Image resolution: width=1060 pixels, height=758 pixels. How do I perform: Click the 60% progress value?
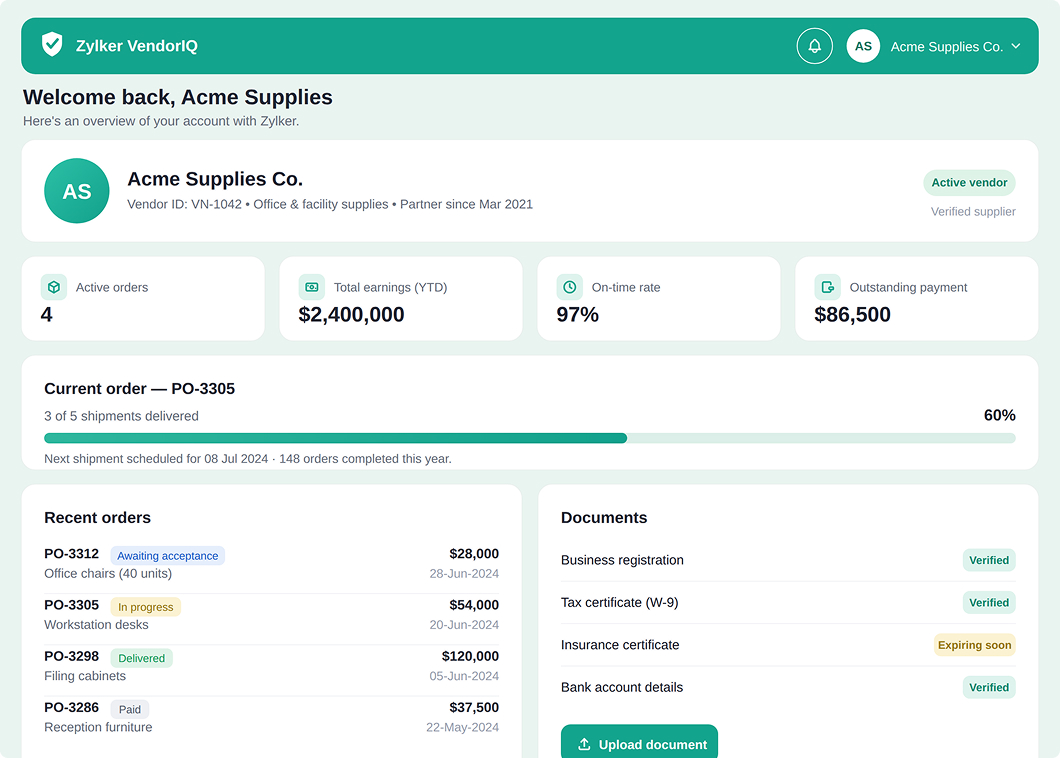point(1000,415)
